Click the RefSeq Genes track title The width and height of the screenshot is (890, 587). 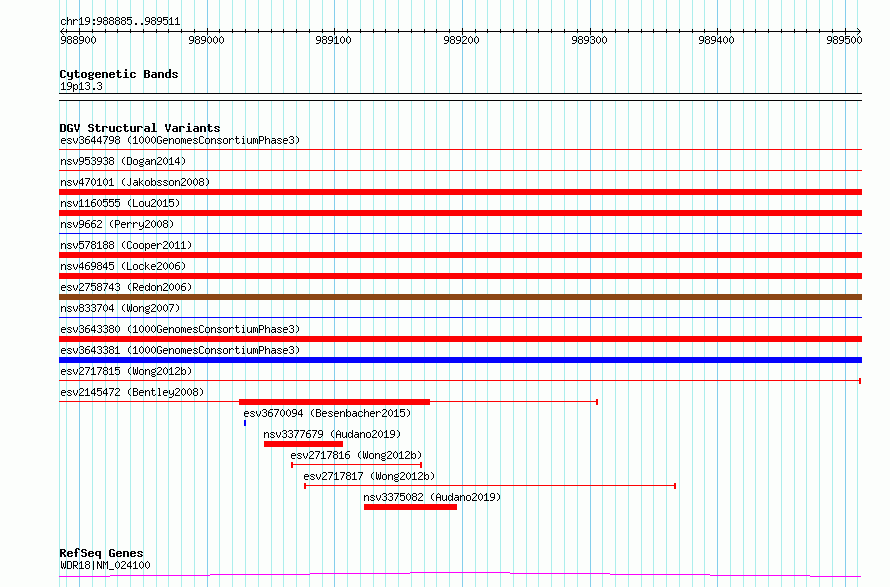tap(101, 553)
